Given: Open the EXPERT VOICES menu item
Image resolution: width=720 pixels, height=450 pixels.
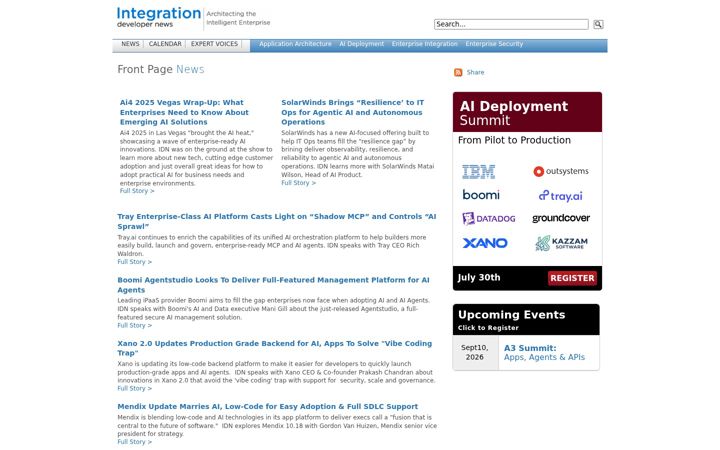Looking at the screenshot, I should pos(214,44).
